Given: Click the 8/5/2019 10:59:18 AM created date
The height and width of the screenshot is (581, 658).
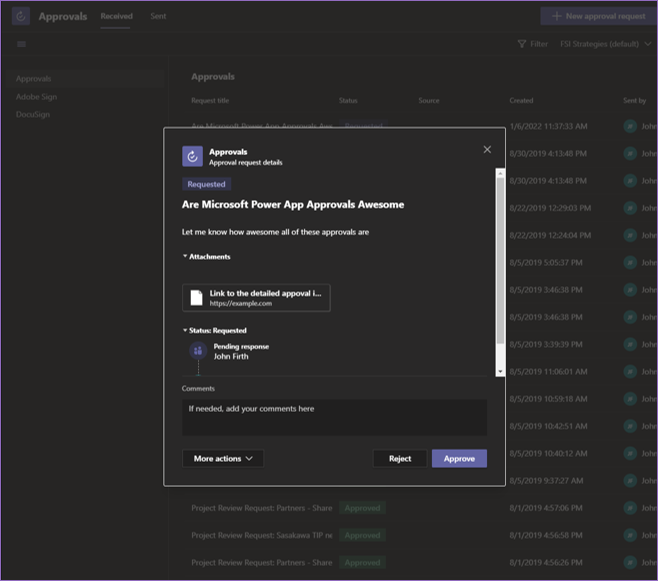Looking at the screenshot, I should click(548, 399).
